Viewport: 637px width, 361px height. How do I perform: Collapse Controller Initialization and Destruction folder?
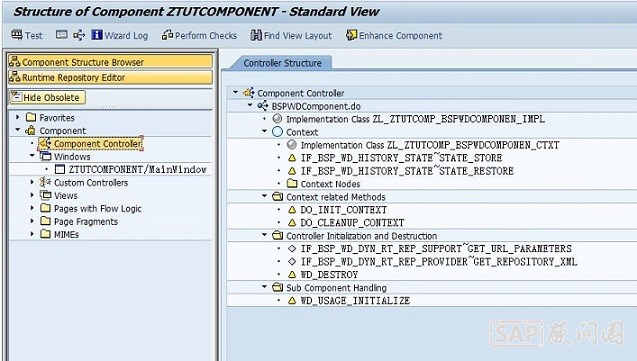(x=264, y=235)
